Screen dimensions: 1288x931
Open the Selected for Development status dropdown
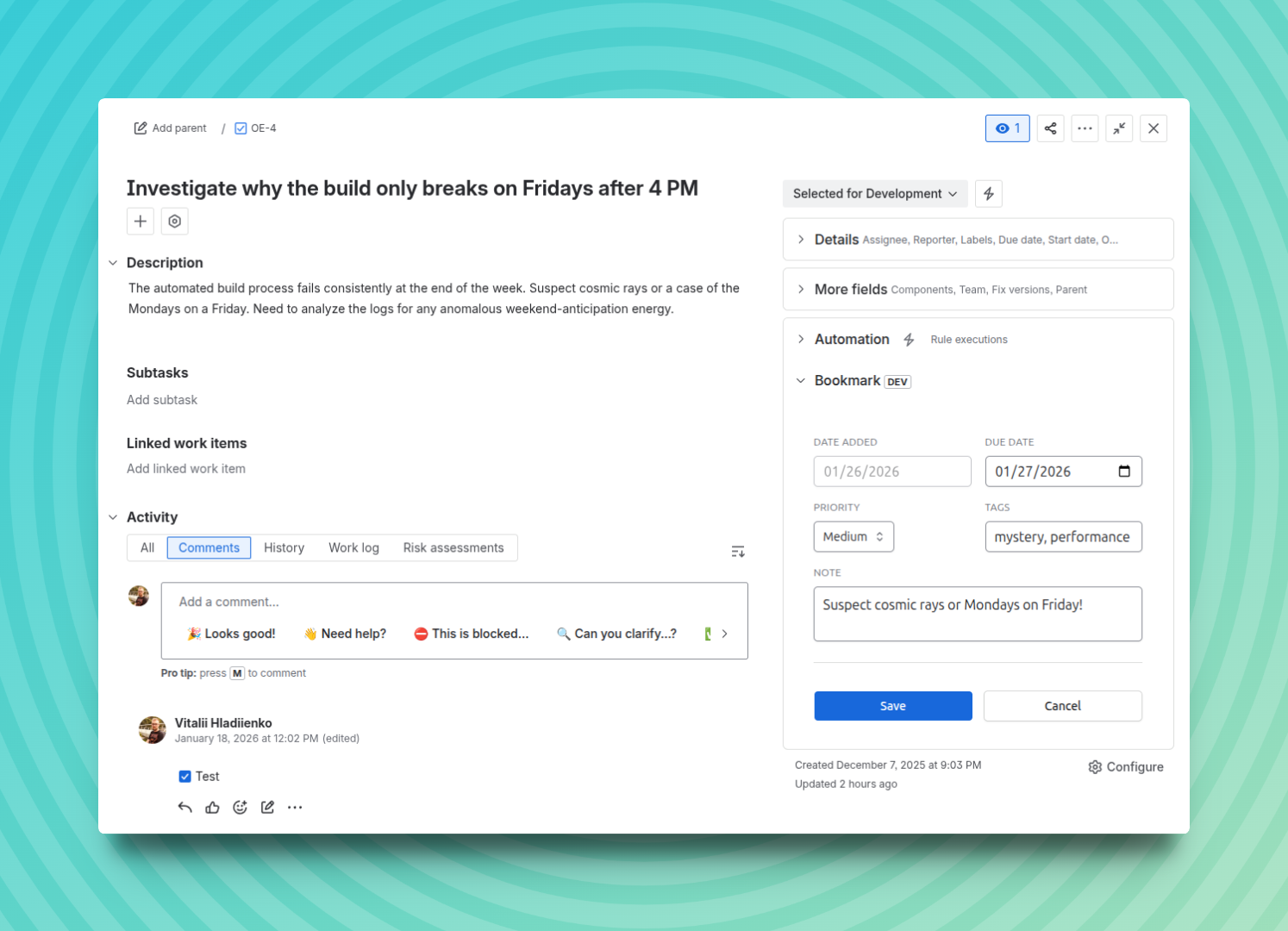click(874, 193)
